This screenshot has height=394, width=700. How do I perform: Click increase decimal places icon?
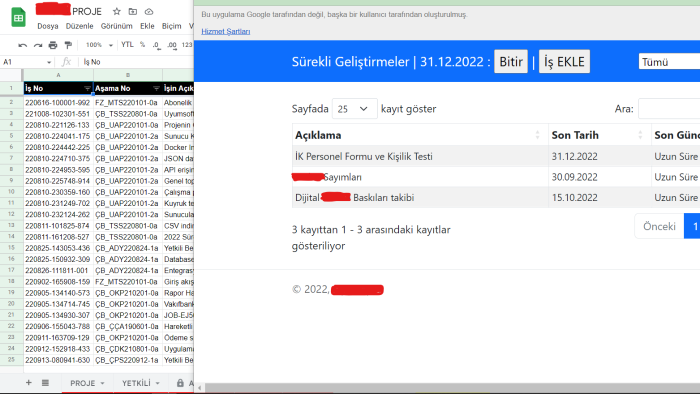point(172,45)
